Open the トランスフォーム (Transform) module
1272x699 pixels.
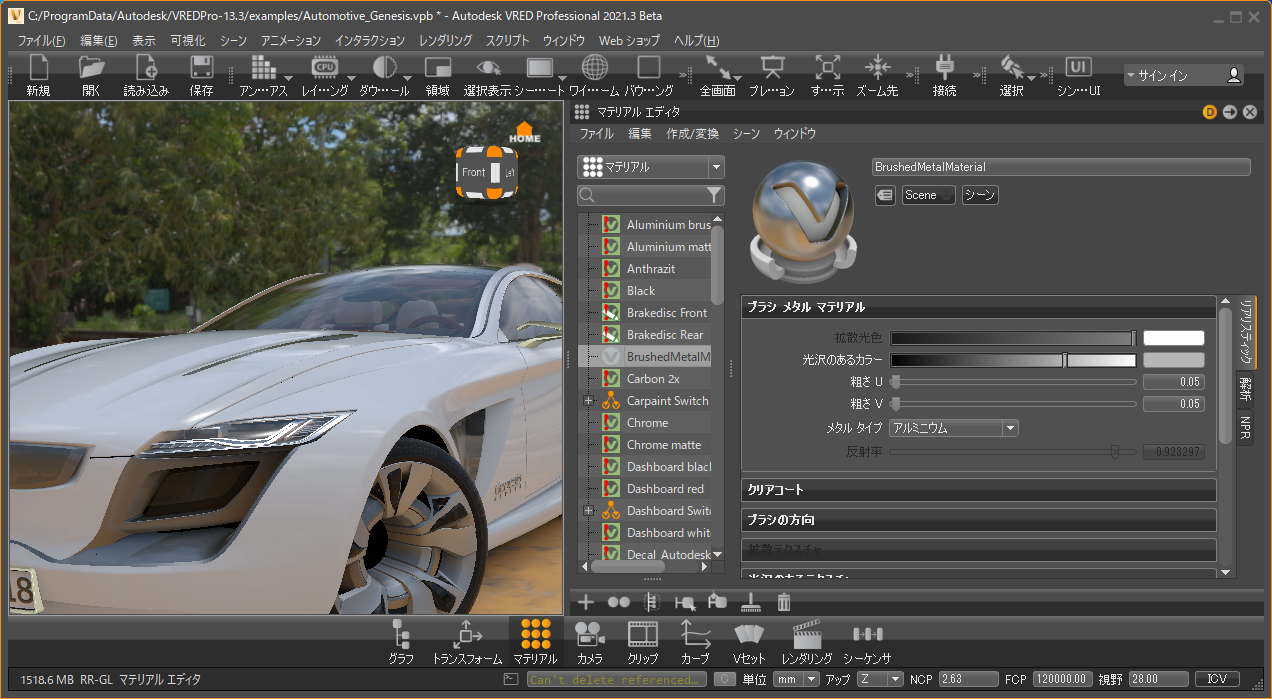[468, 642]
